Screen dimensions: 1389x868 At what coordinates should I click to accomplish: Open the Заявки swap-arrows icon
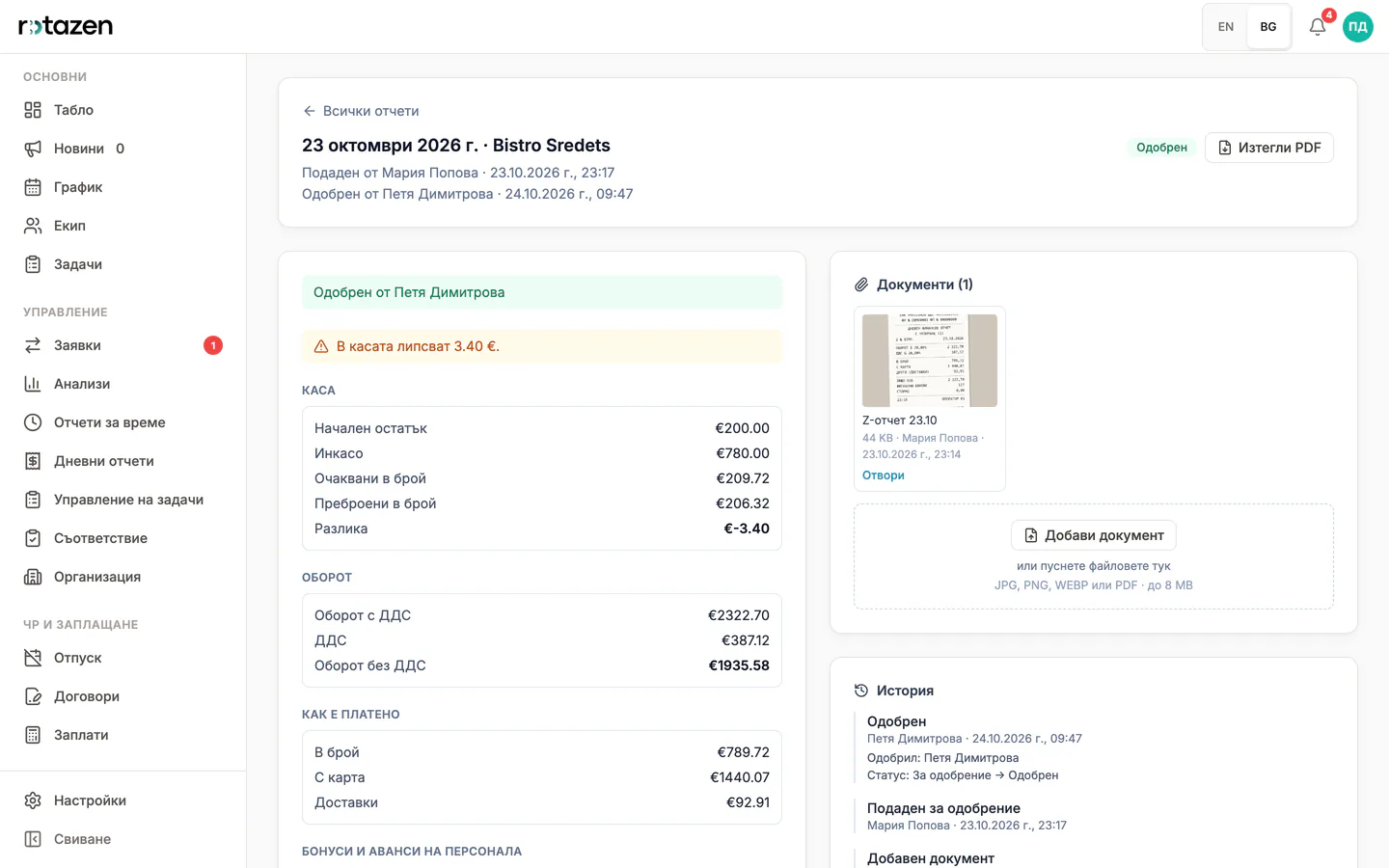33,345
